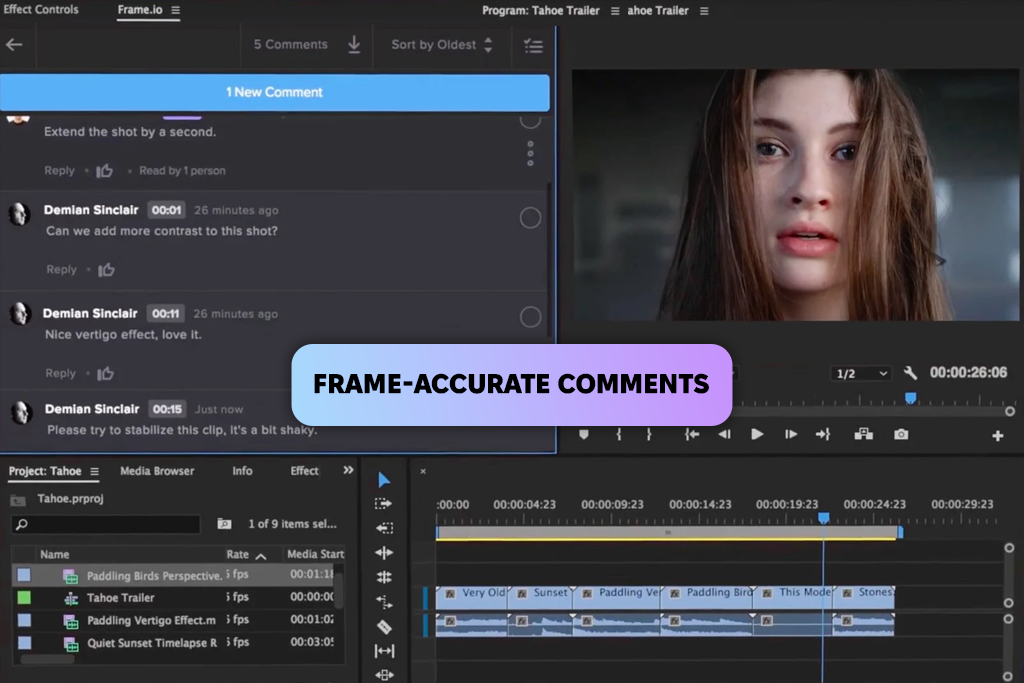
Task: Click the Mark Out bracket button
Action: (648, 434)
